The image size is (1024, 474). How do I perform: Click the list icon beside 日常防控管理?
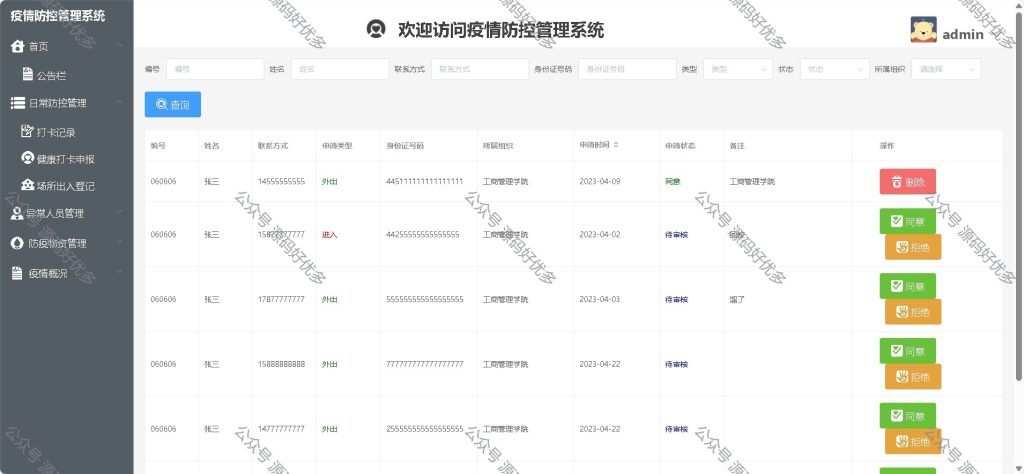pyautogui.click(x=18, y=103)
